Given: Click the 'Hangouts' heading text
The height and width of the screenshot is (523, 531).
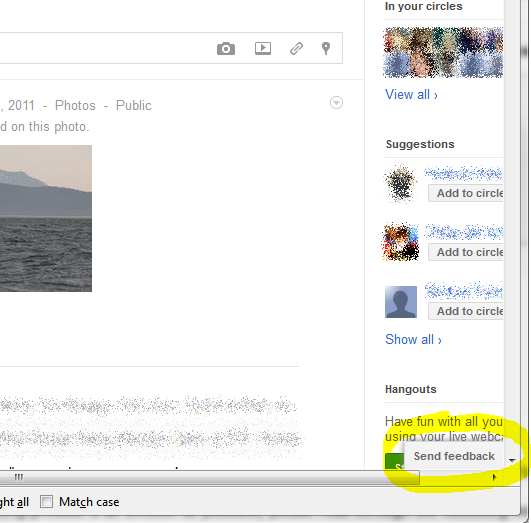Looking at the screenshot, I should pyautogui.click(x=410, y=389).
